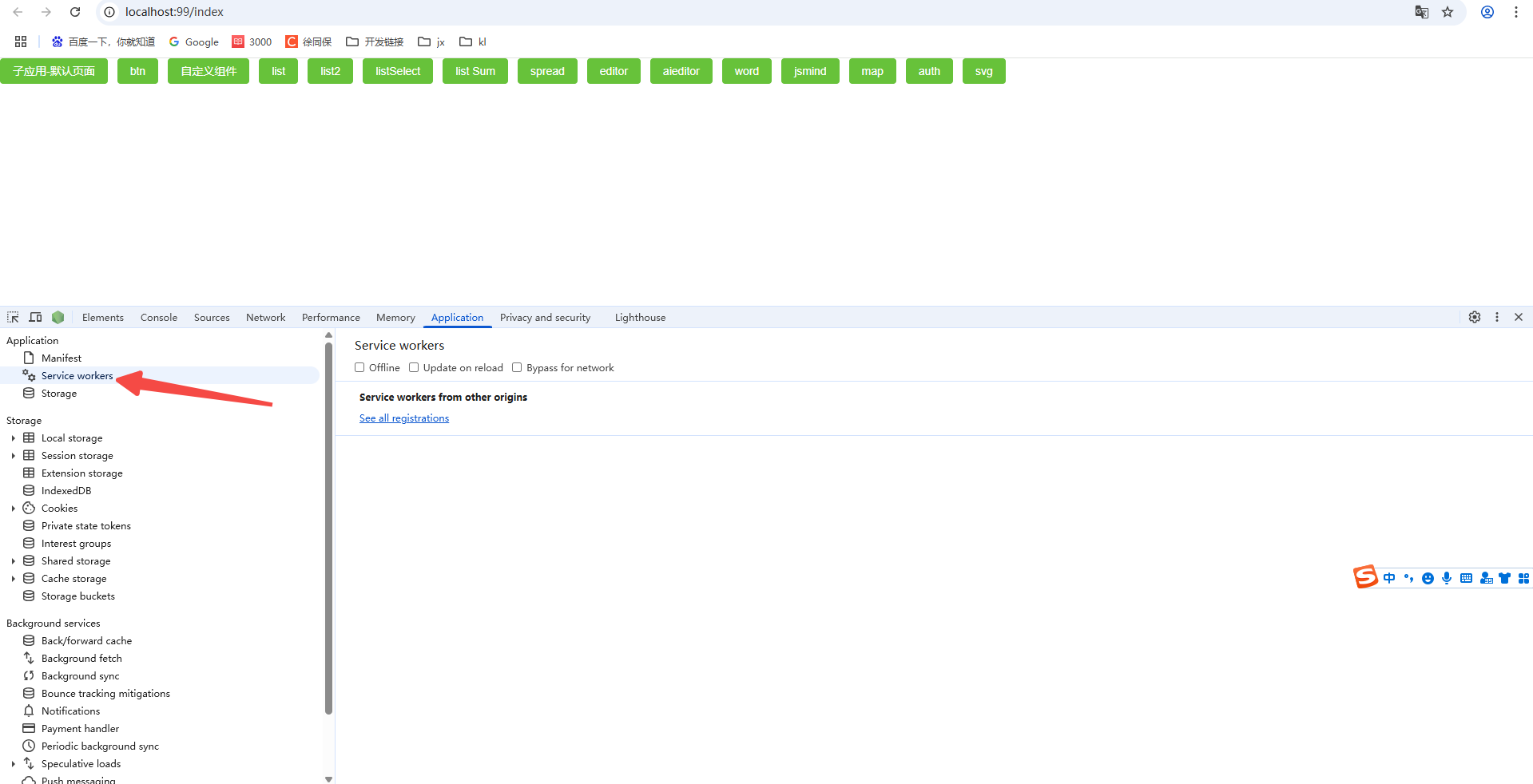Select Service workers in the Application sidebar
This screenshot has height=784, width=1533.
pyautogui.click(x=77, y=375)
